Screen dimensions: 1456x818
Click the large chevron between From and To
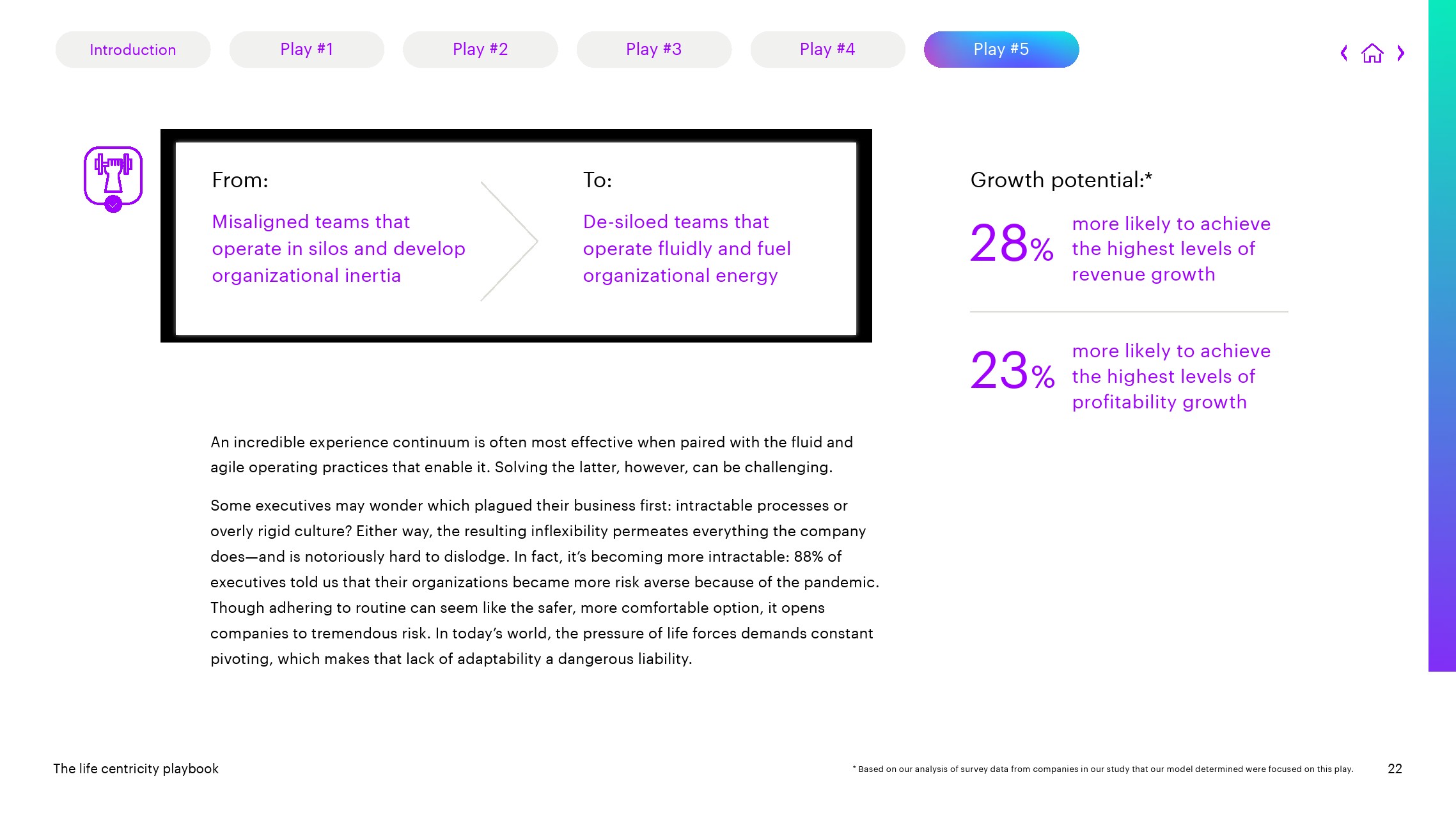pyautogui.click(x=510, y=241)
